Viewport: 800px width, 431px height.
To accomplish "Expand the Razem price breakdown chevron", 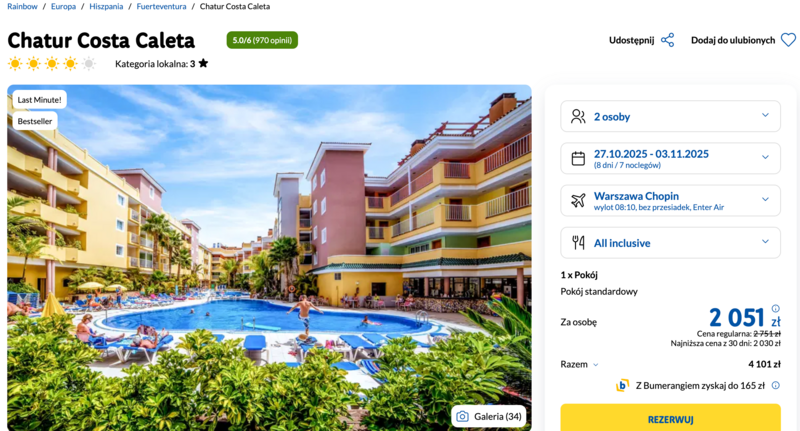I will tap(595, 365).
